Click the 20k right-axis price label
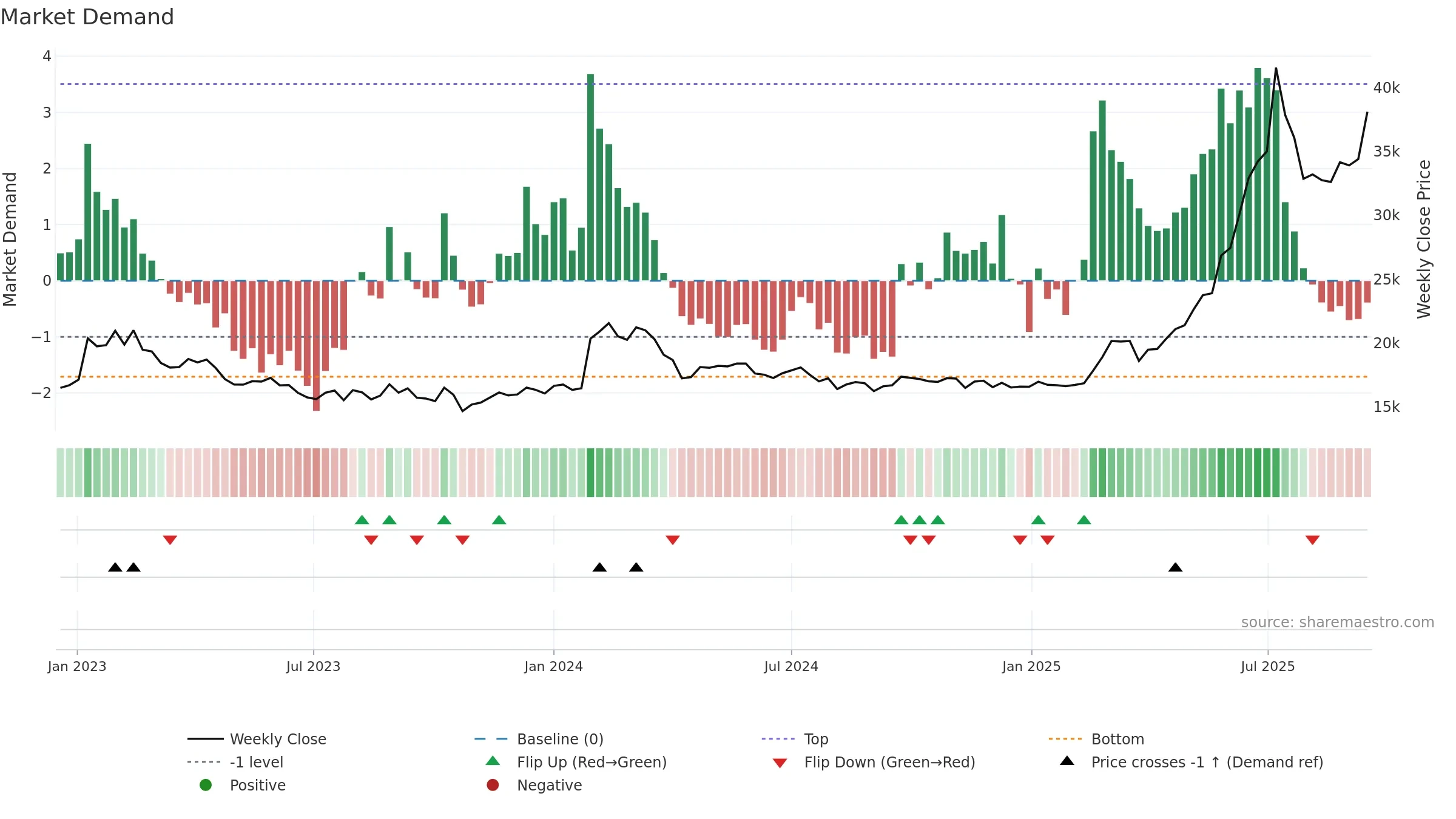 (x=1387, y=343)
